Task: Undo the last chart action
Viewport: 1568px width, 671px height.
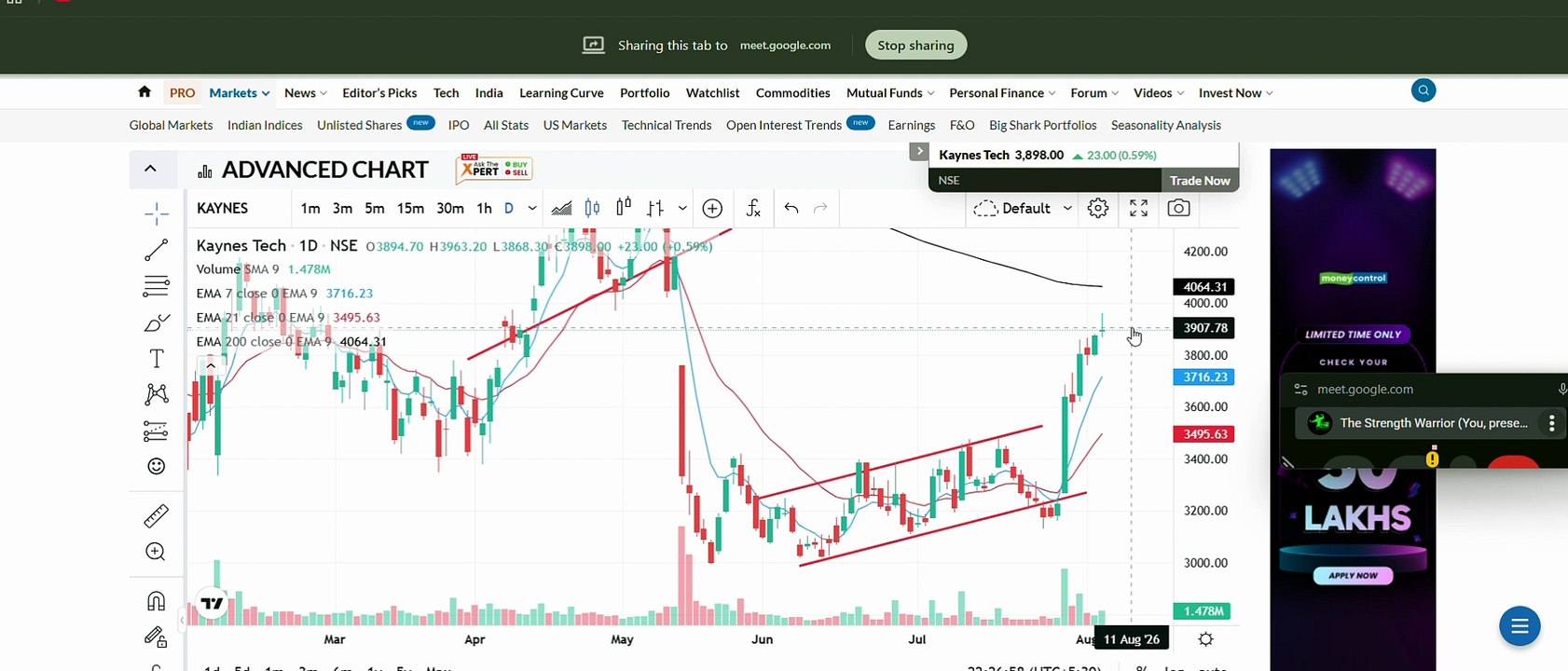Action: coord(791,208)
